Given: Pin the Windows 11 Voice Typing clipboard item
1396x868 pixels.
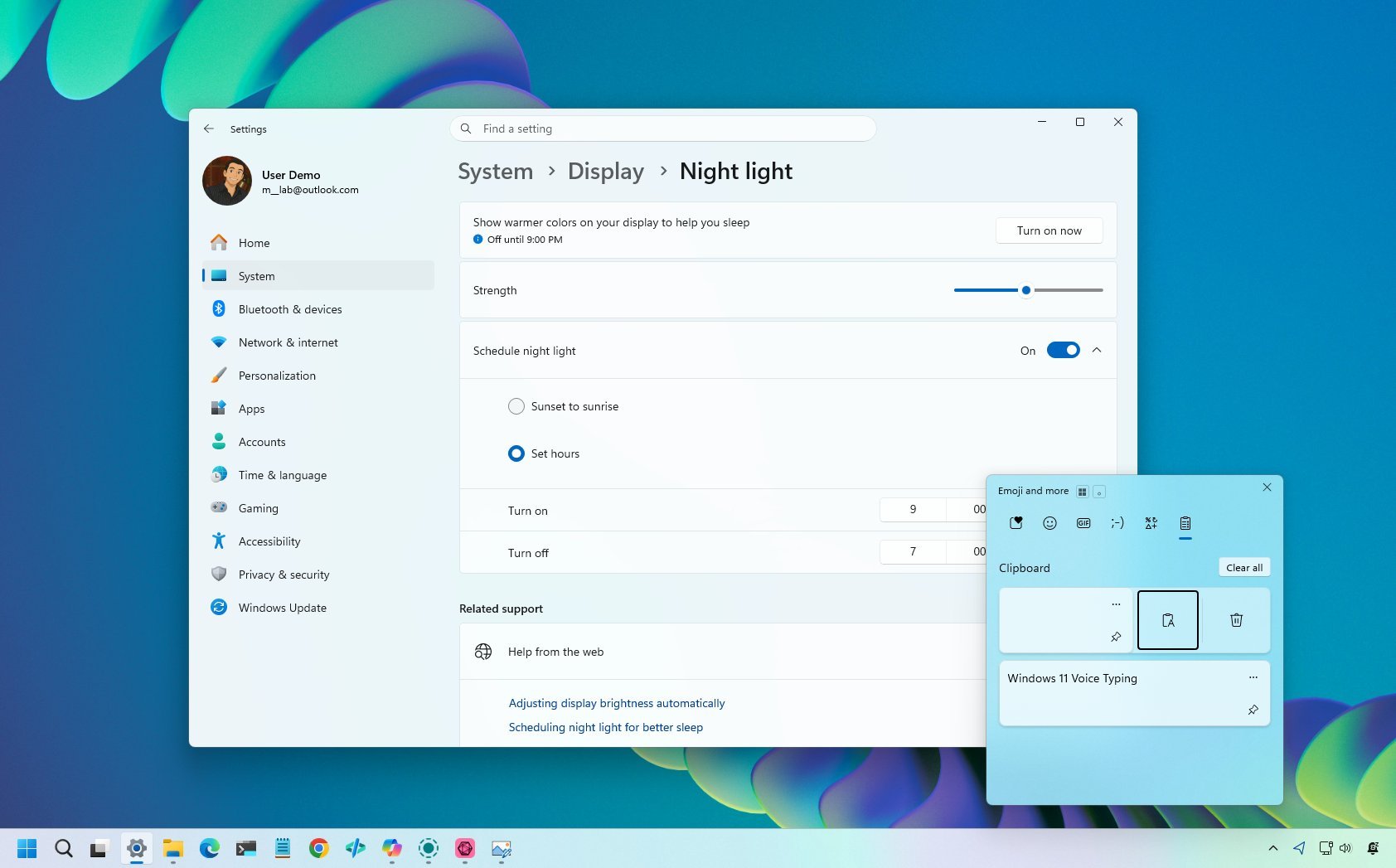Looking at the screenshot, I should (1253, 710).
